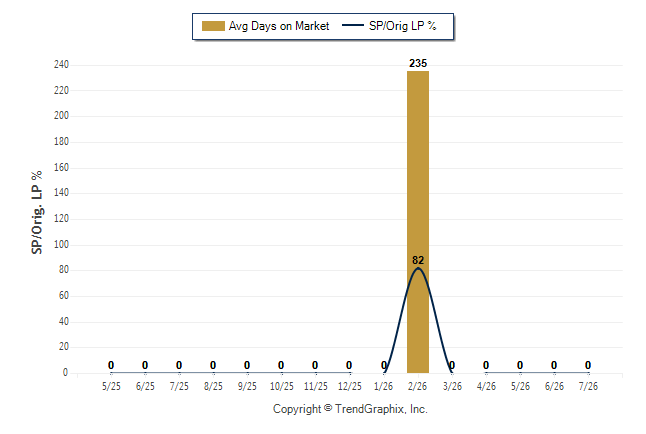Viewport: 646px width, 434px height.
Task: Click the 100 y-axis tick label
Action: (x=61, y=244)
